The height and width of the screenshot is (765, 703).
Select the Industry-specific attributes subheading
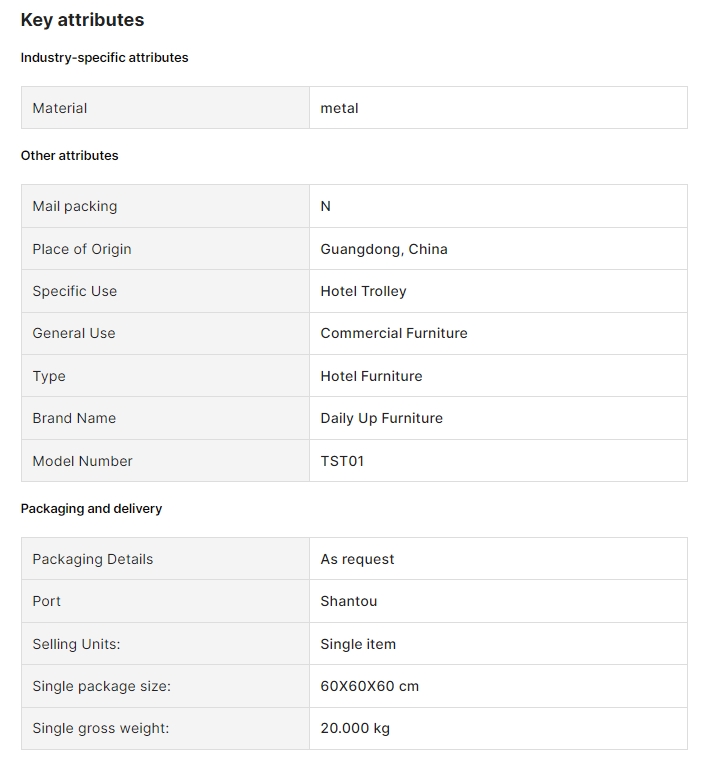tap(104, 58)
